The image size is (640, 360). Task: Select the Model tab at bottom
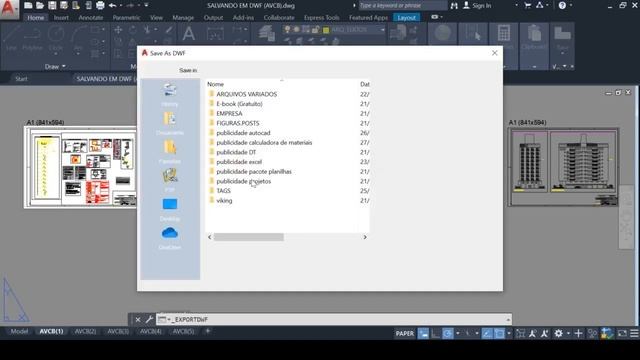point(19,331)
